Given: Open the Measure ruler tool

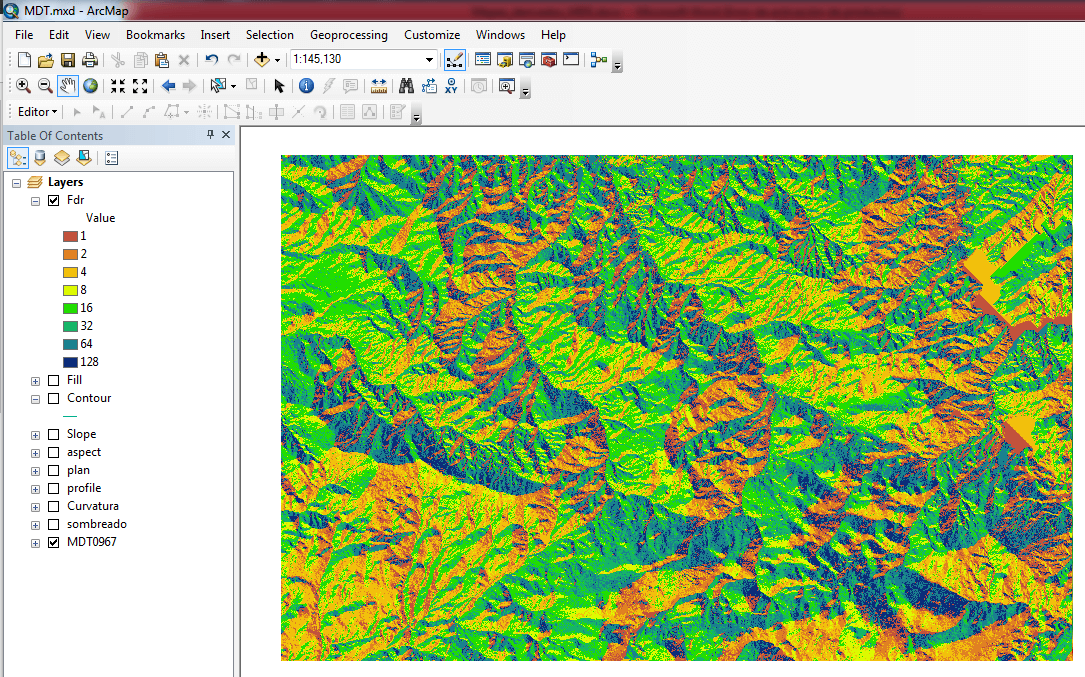Looking at the screenshot, I should (379, 86).
